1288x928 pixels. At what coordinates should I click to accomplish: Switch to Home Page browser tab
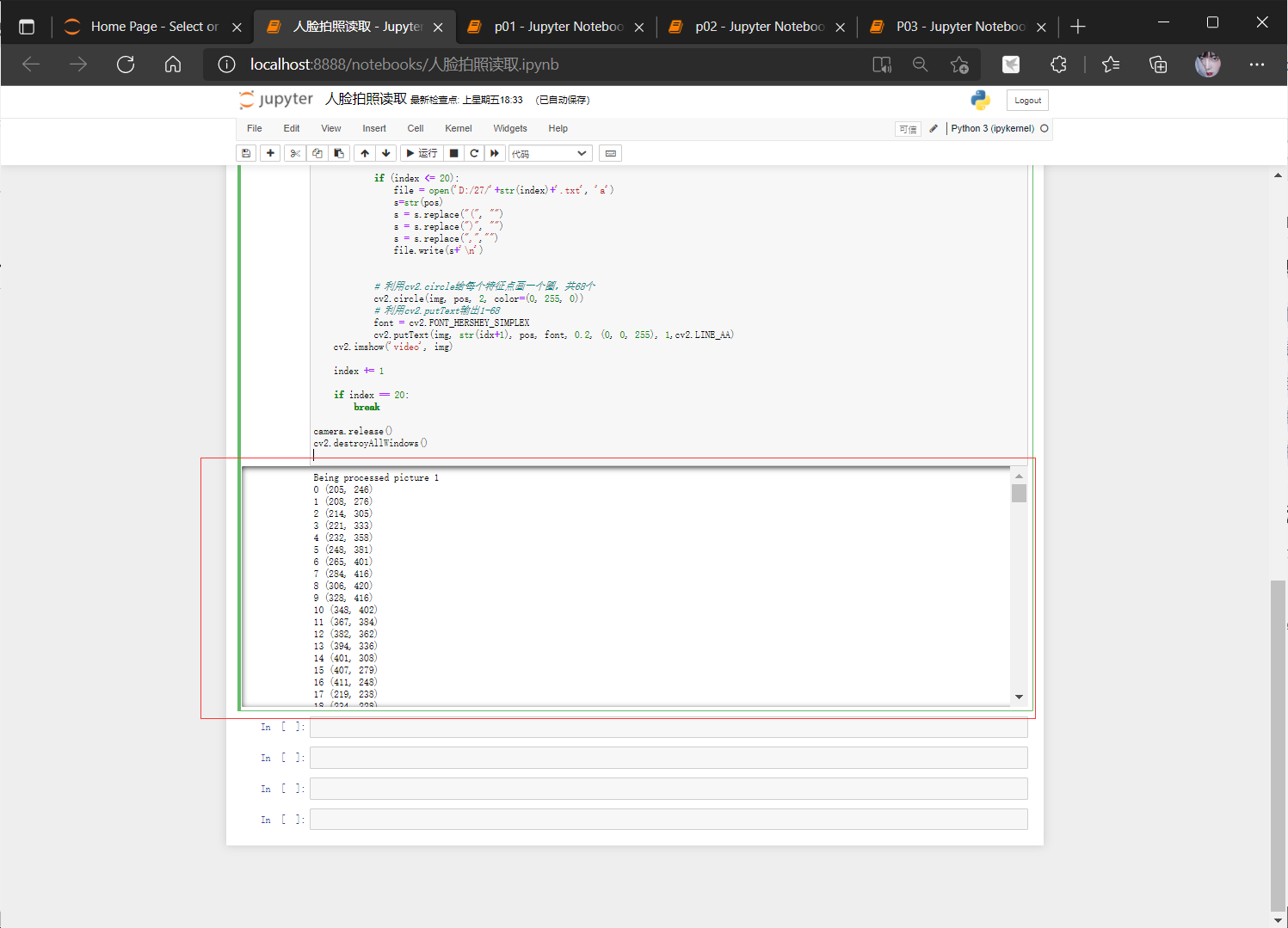(x=153, y=27)
